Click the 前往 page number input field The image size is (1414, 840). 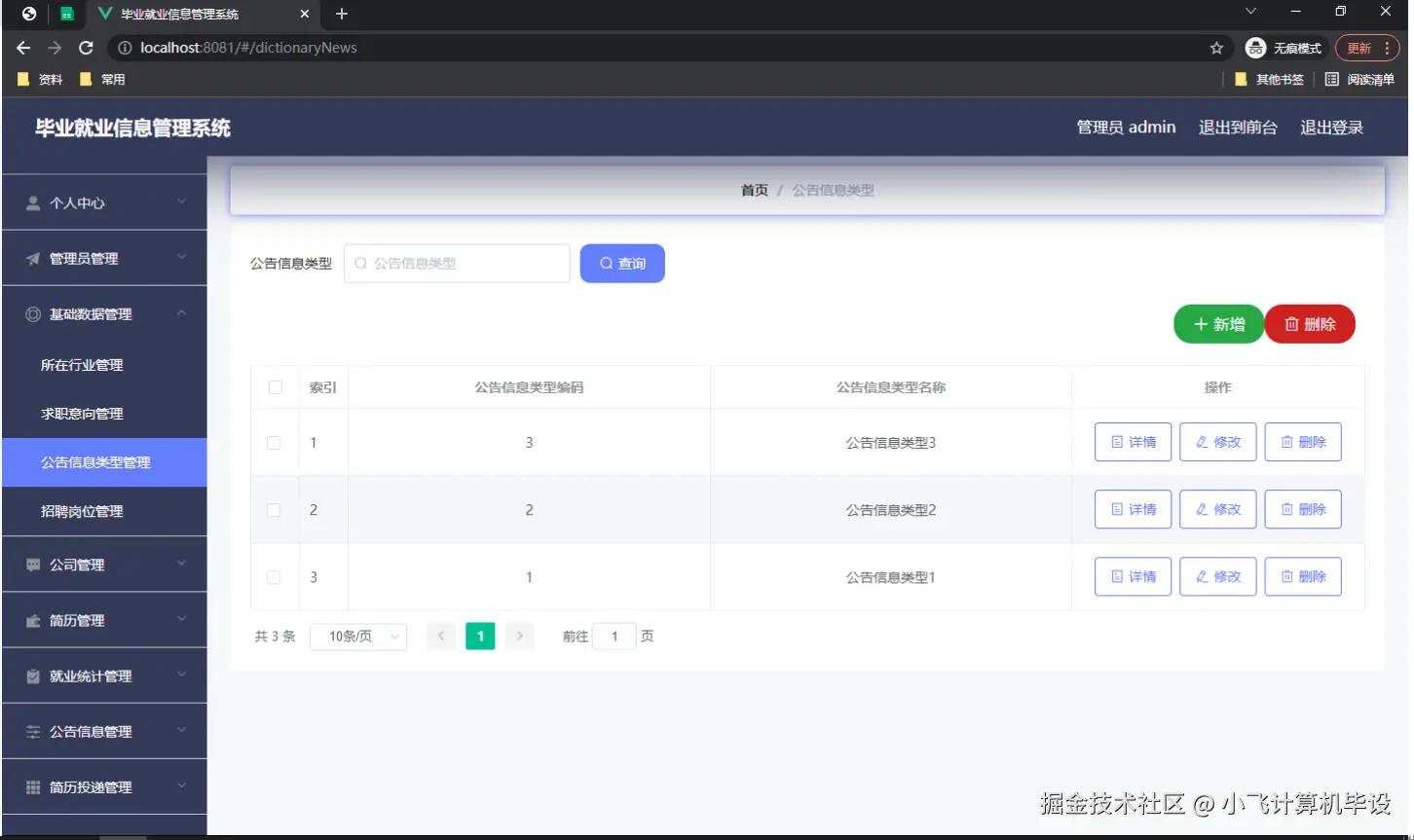[614, 636]
